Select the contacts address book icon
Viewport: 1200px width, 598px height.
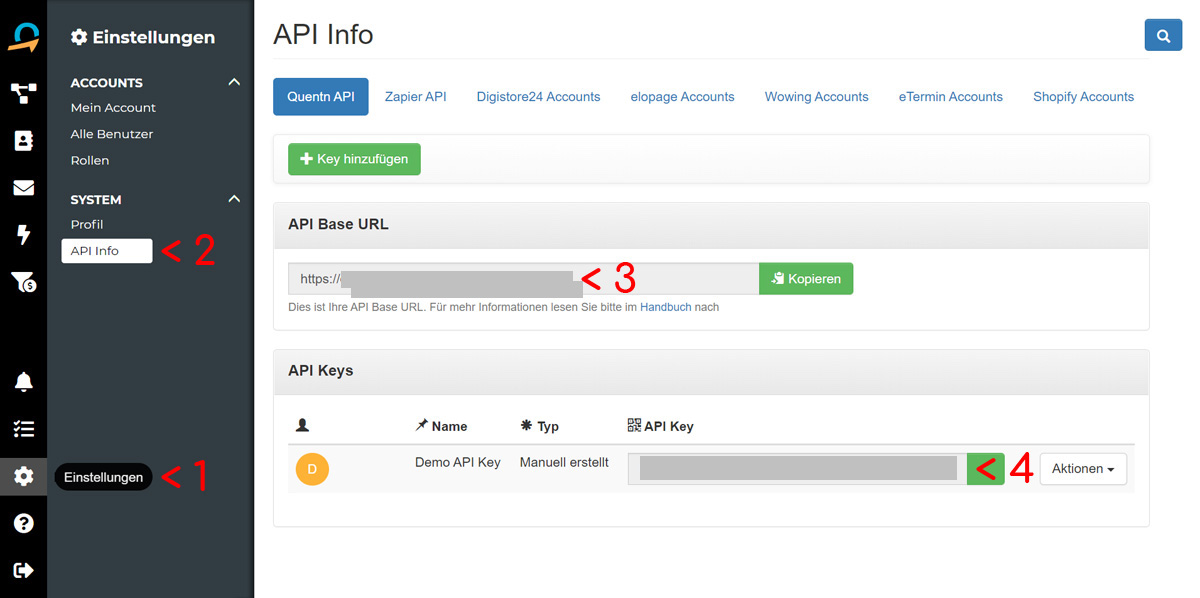coord(22,140)
